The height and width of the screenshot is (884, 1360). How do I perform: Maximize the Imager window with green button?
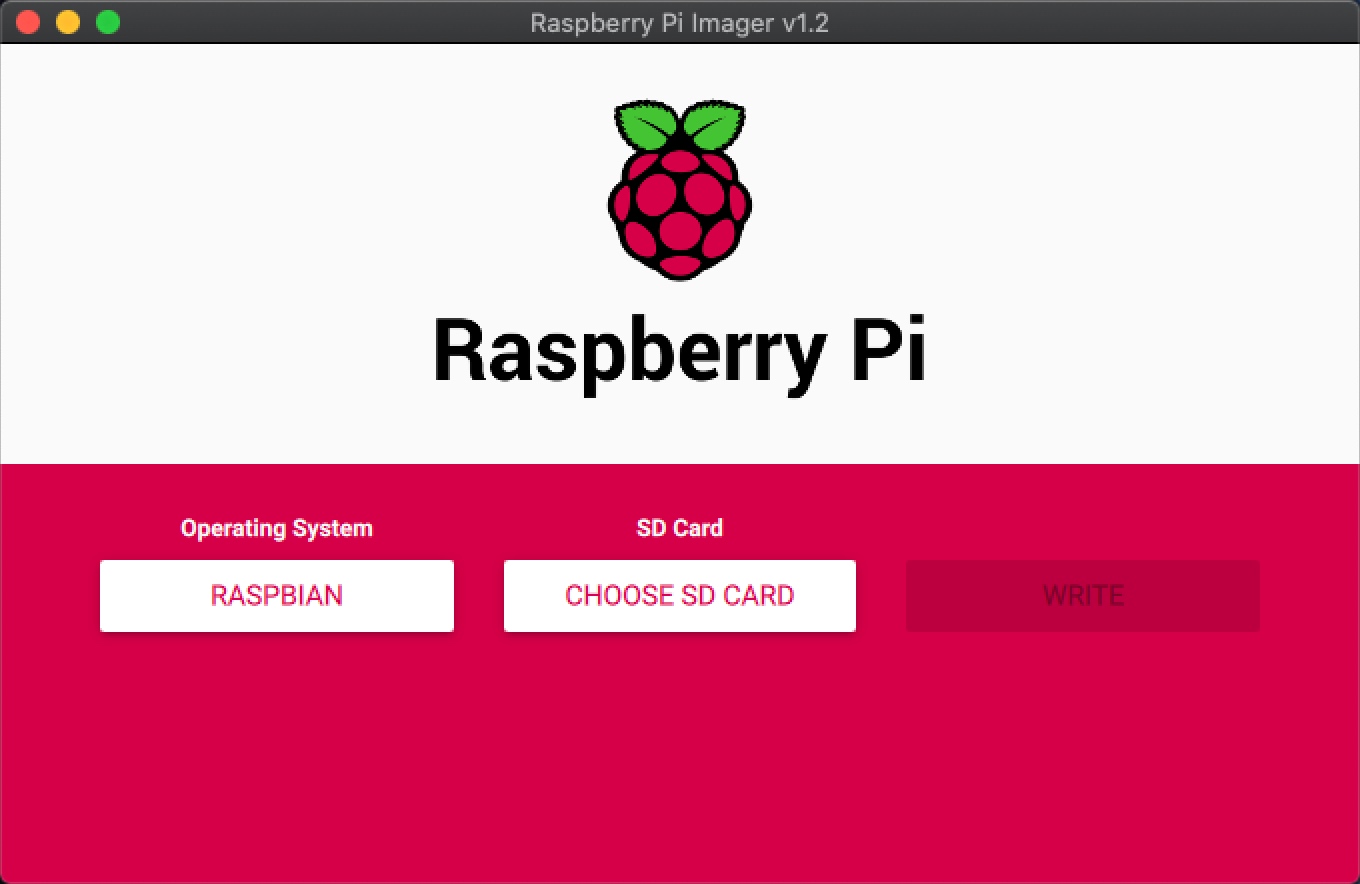click(x=107, y=21)
